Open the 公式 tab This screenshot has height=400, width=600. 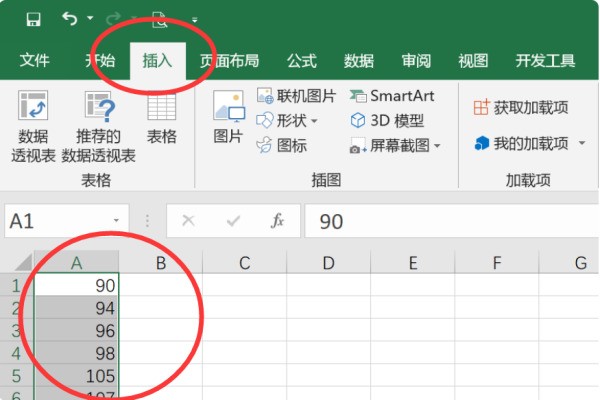[x=302, y=60]
